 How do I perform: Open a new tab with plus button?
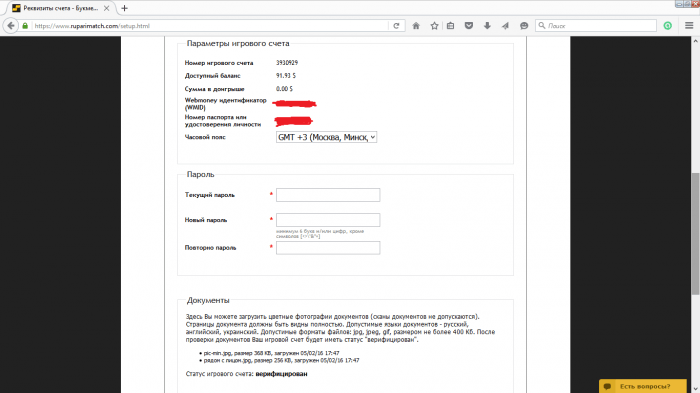[125, 8]
